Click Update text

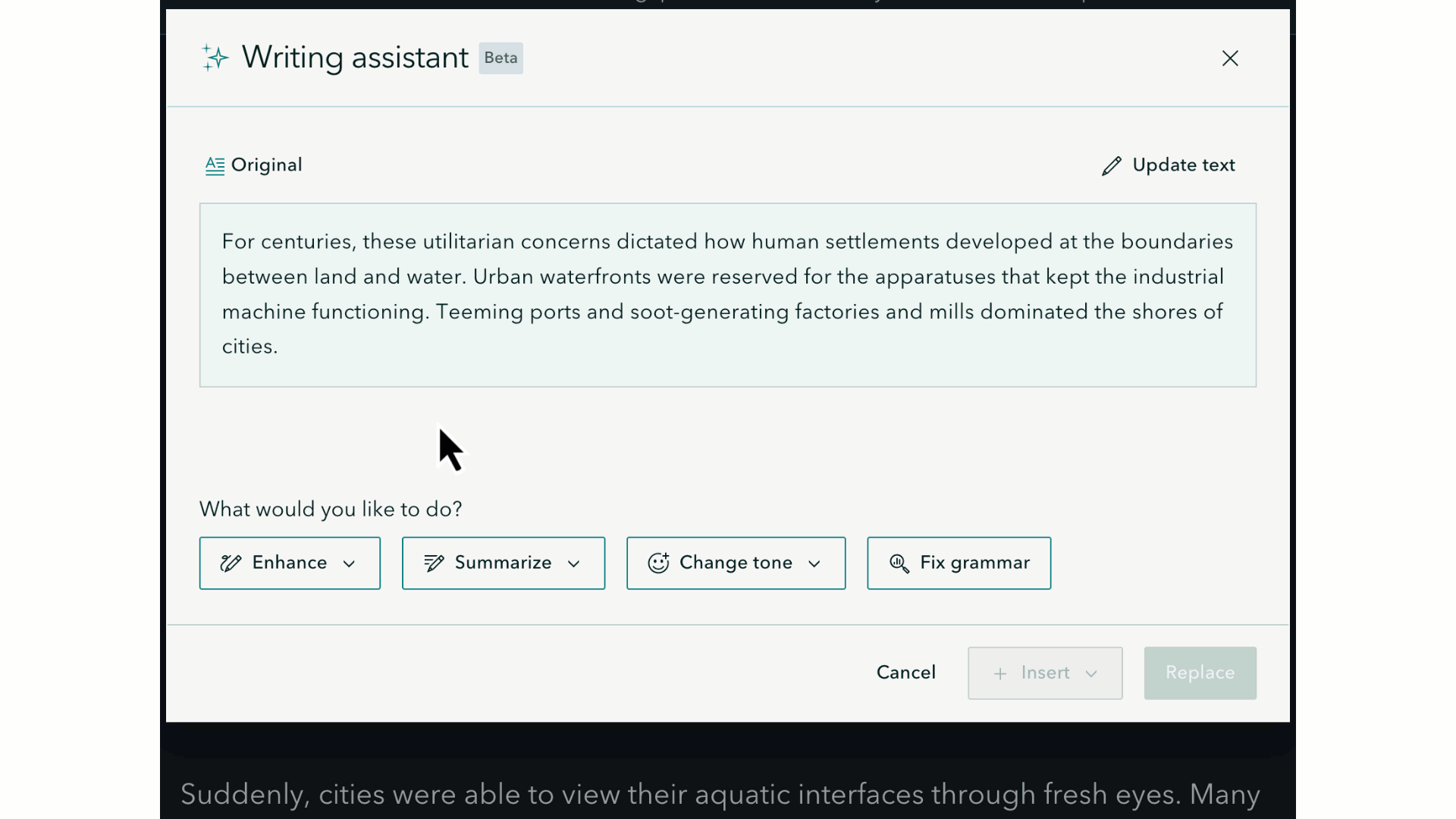tap(1184, 165)
